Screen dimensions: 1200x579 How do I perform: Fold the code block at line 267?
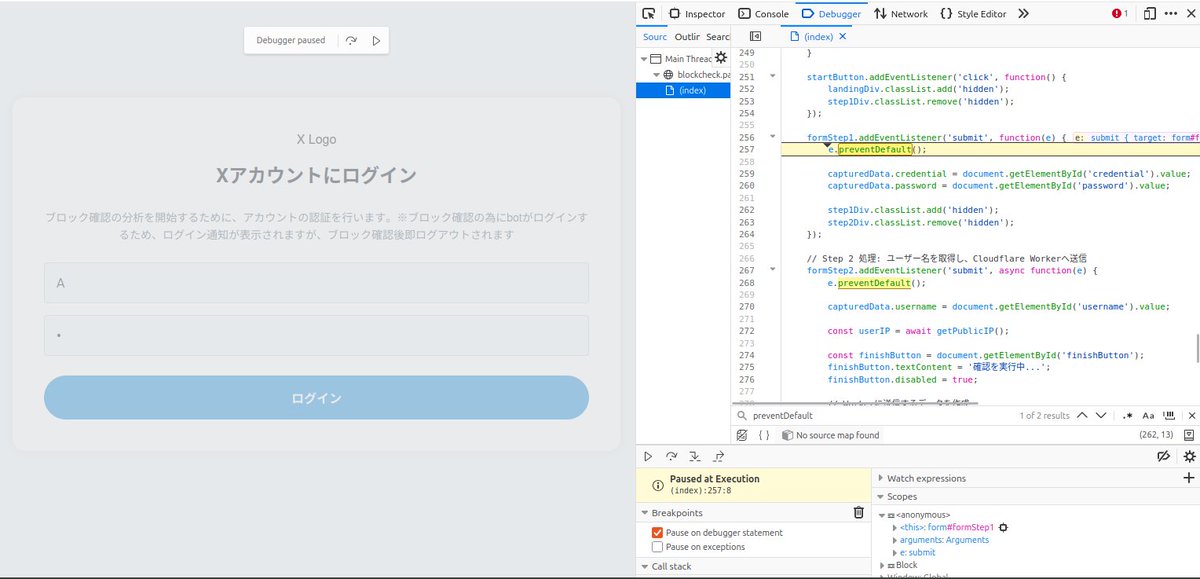(x=772, y=270)
